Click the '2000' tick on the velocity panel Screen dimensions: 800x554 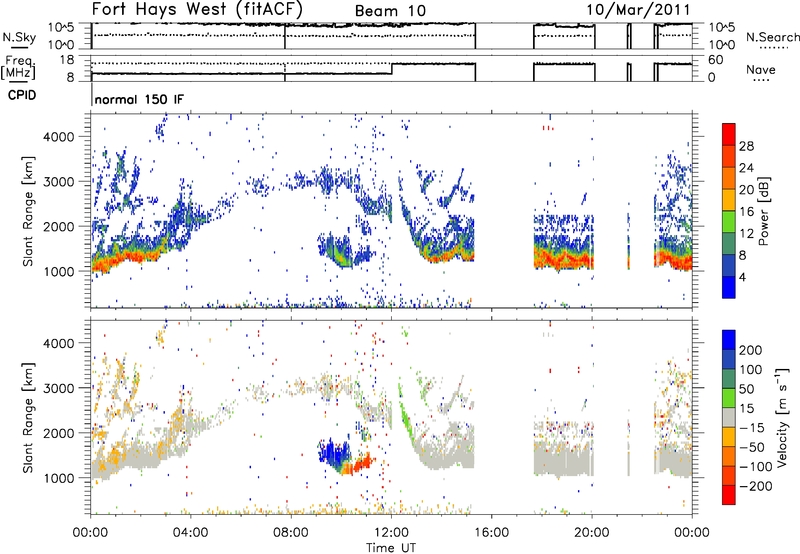point(58,433)
